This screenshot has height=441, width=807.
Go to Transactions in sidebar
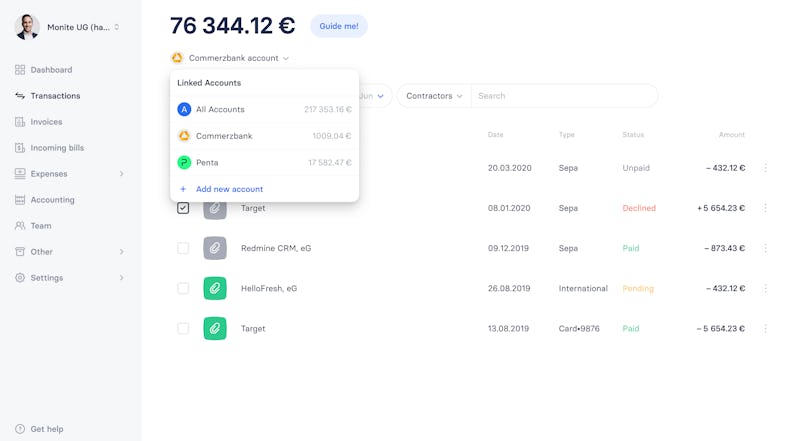(x=55, y=96)
